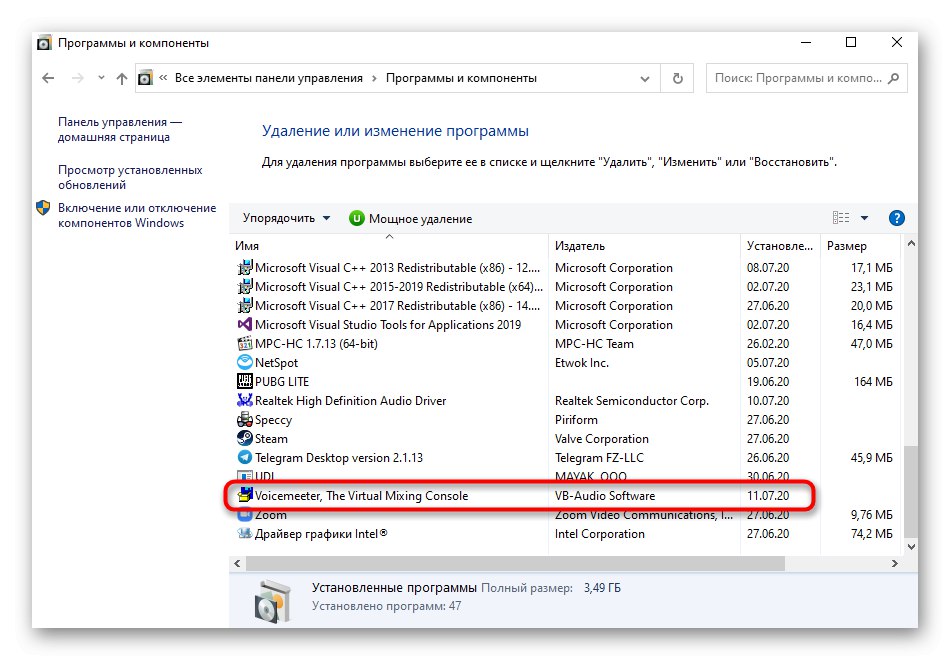Image resolution: width=950 pixels, height=660 pixels.
Task: Click the 45,9 МБ size value
Action: [x=871, y=458]
